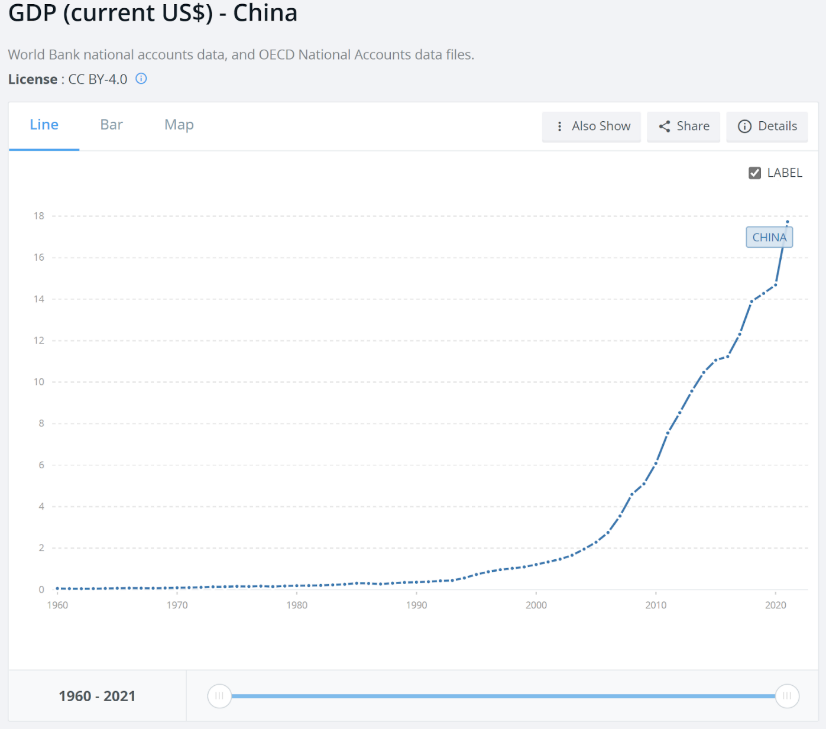Click the 2021 data point on chart
826x729 pixels.
tap(788, 222)
